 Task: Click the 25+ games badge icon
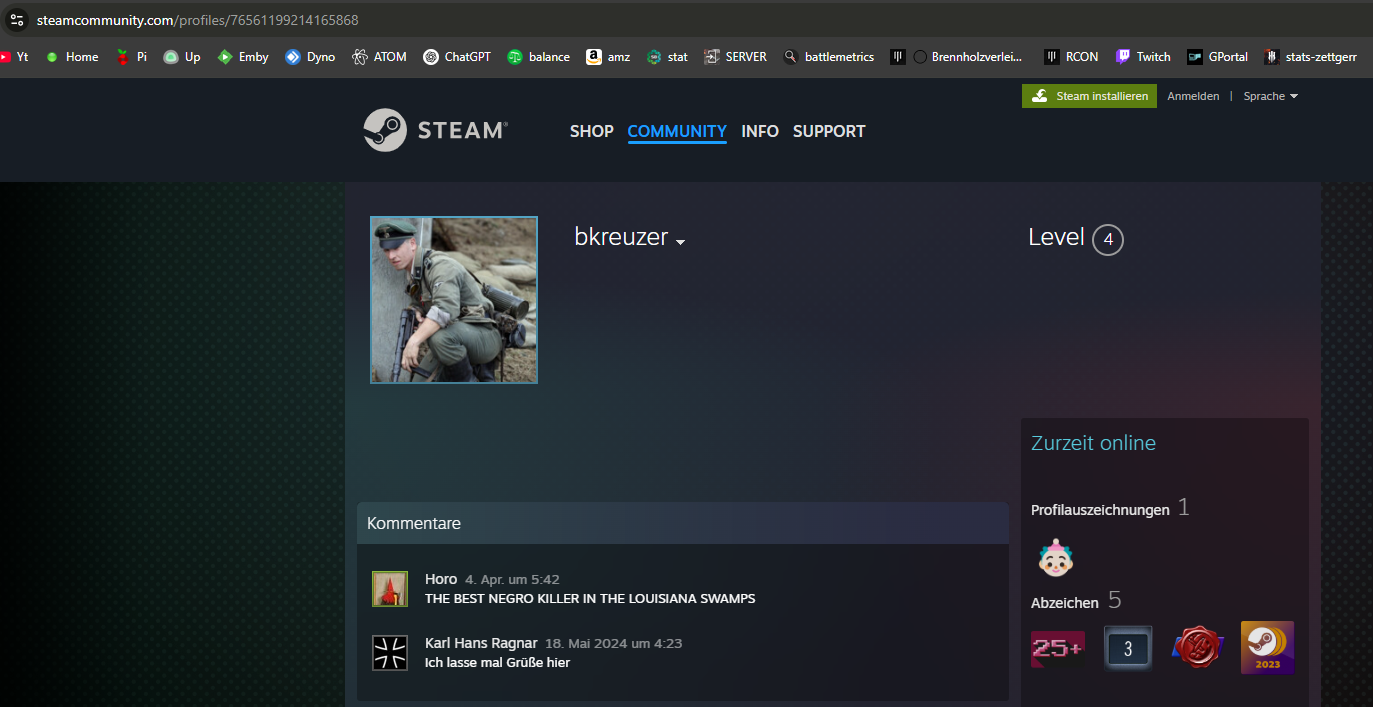[1057, 648]
